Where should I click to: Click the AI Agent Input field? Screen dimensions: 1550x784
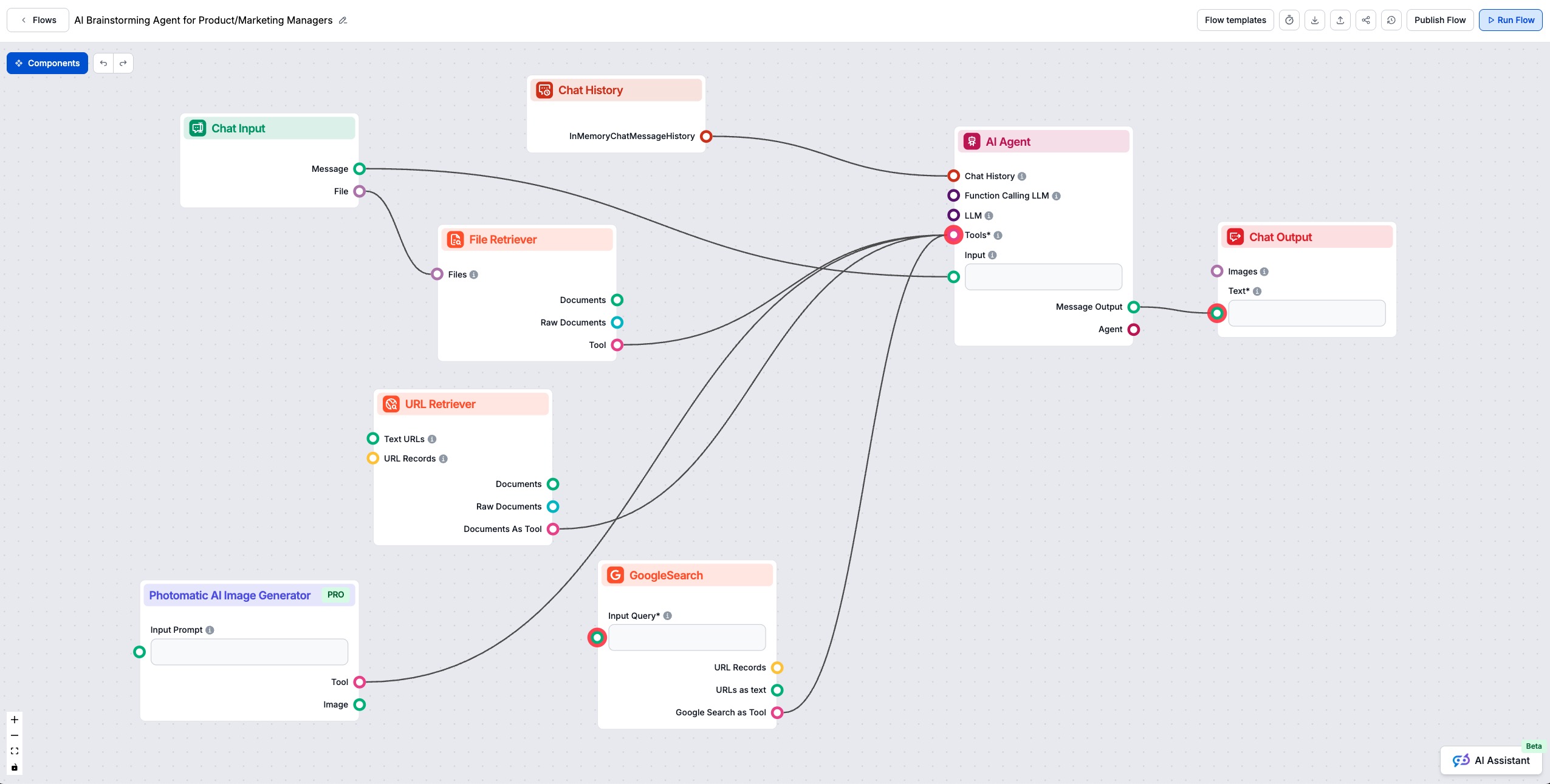(1041, 276)
